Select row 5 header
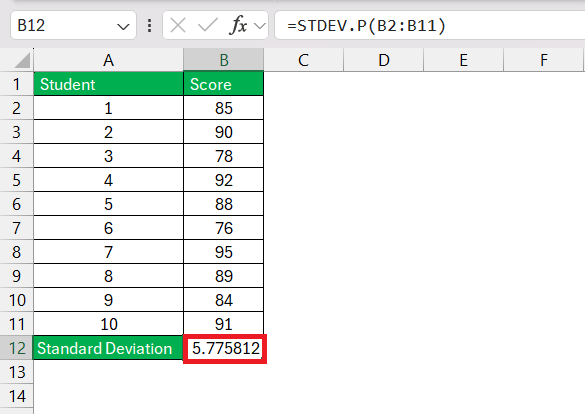Screen dimensions: 585x414 tap(16, 180)
